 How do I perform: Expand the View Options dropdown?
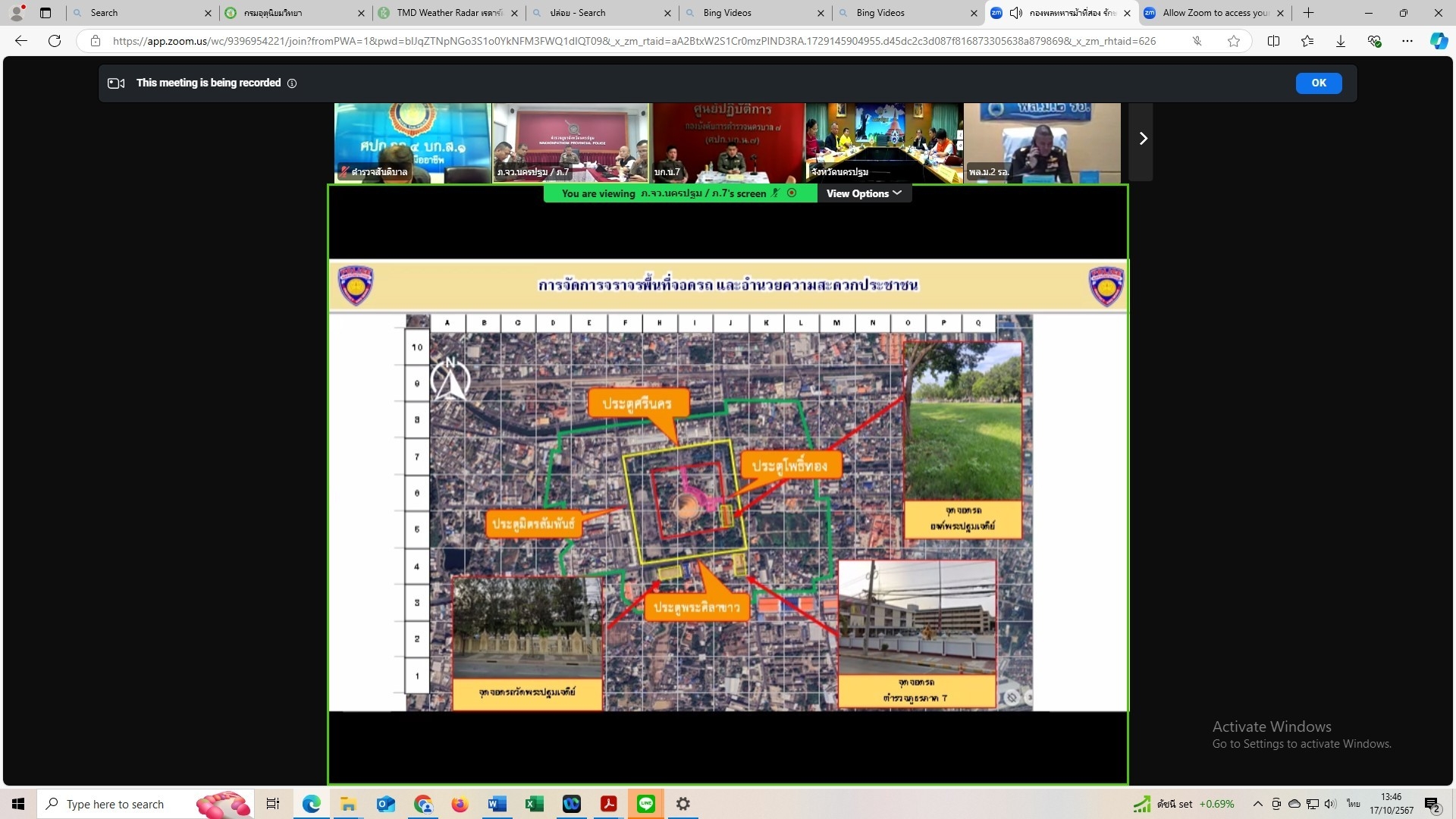pos(864,193)
